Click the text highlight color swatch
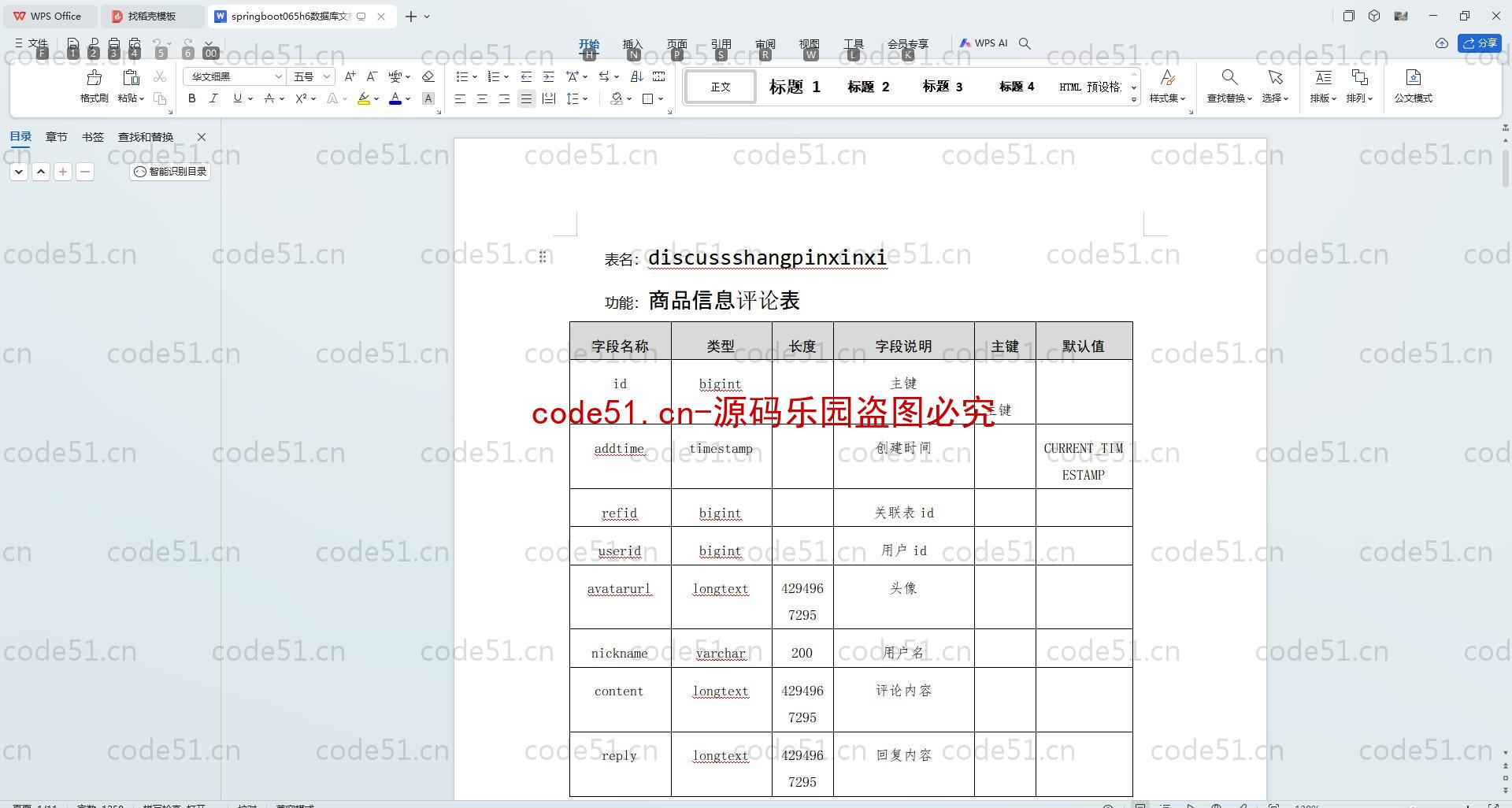1512x808 pixels. click(363, 98)
